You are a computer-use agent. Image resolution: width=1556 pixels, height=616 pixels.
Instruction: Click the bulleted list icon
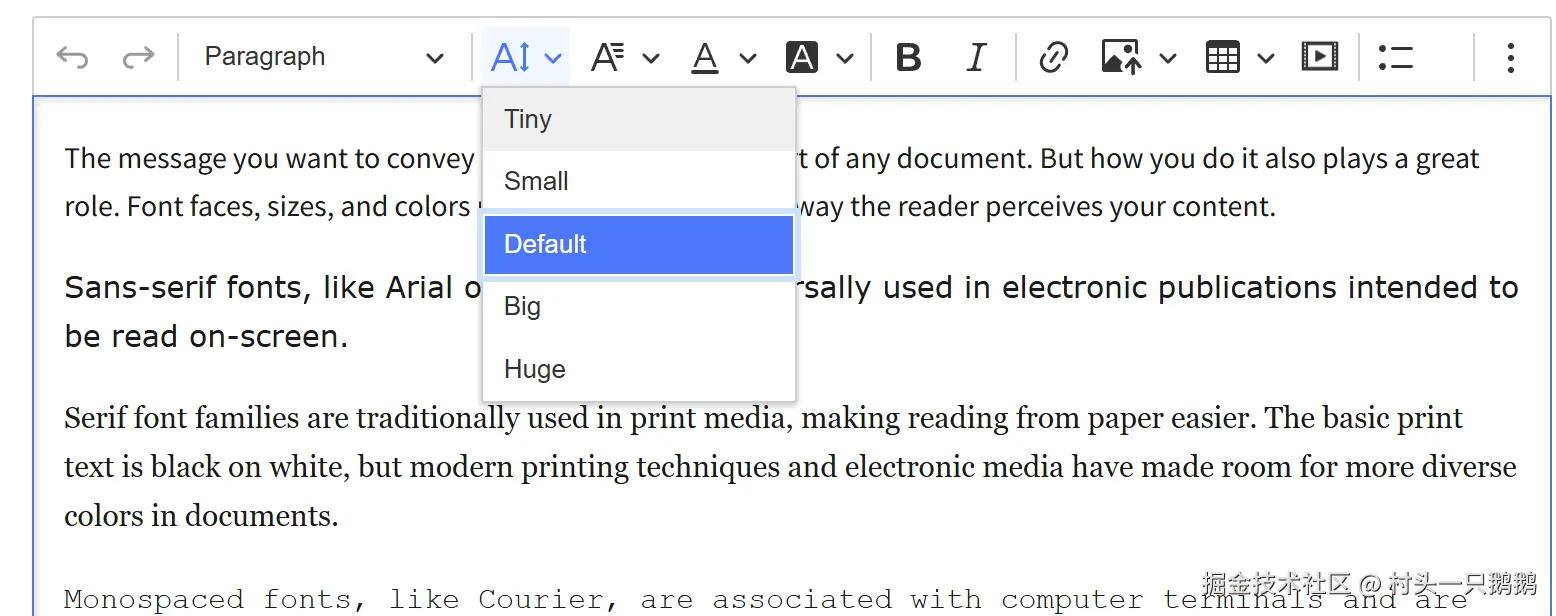pos(1395,57)
